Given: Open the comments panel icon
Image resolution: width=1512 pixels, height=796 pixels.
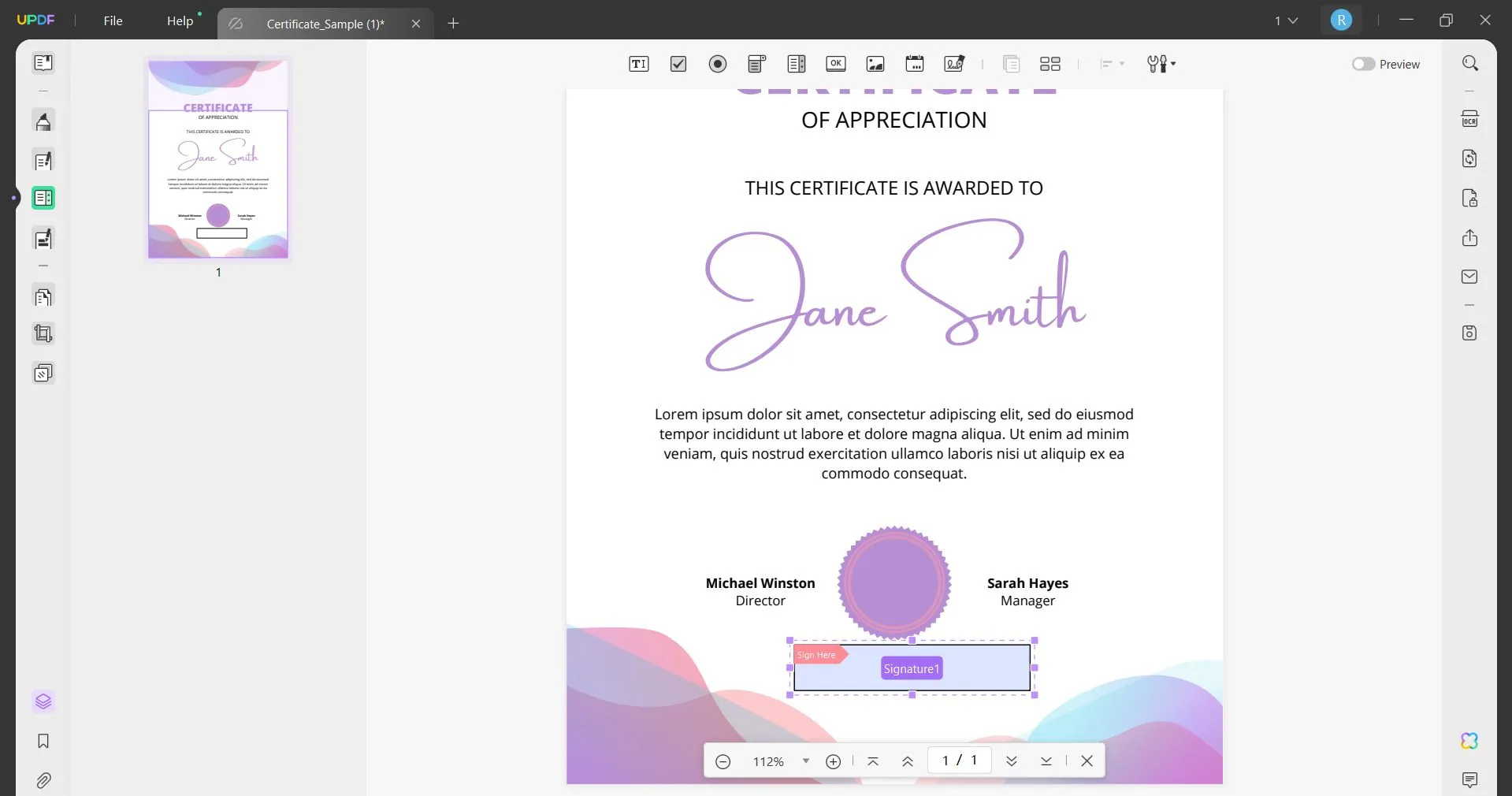Looking at the screenshot, I should click(1469, 780).
